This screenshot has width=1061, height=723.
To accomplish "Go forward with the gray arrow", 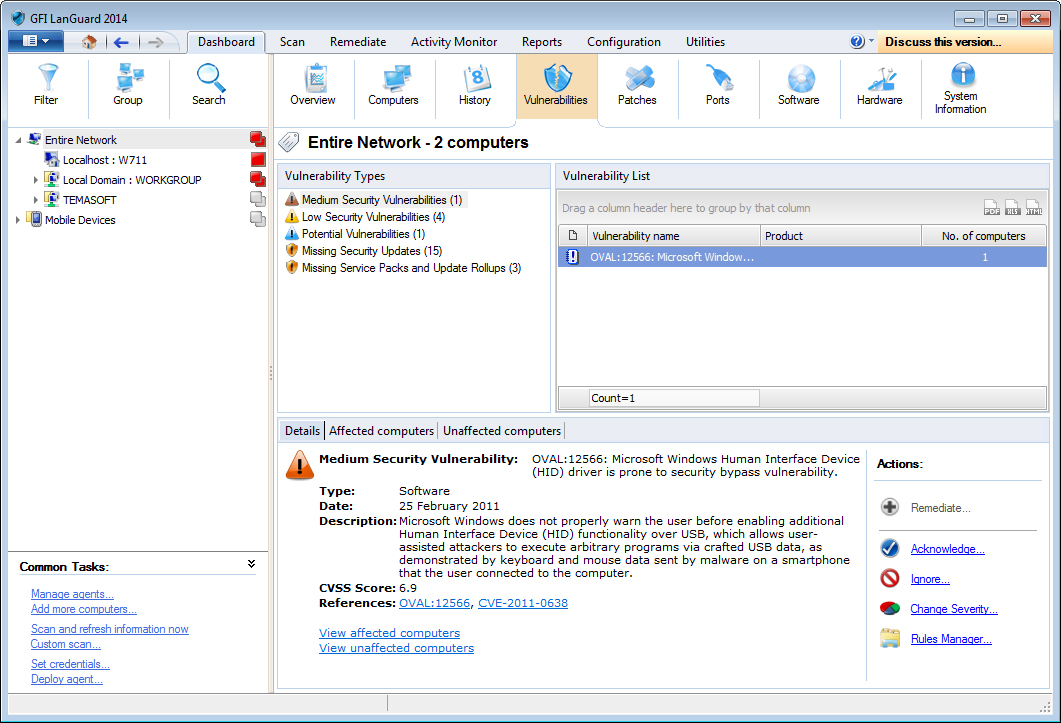I will (156, 43).
